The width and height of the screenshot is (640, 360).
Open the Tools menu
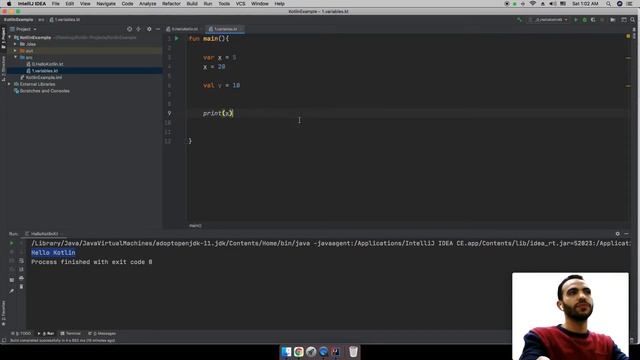coord(224,4)
